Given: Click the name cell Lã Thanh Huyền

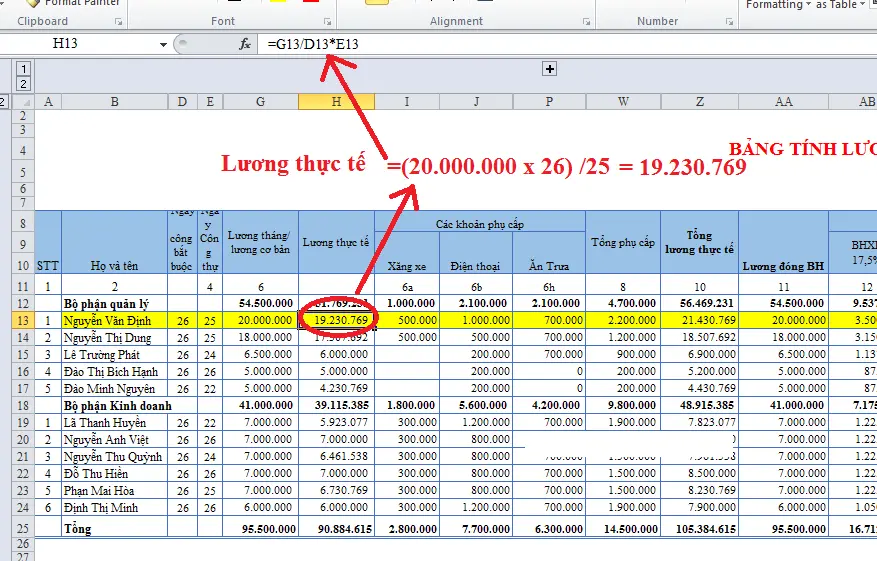Looking at the screenshot, I should (x=115, y=423).
